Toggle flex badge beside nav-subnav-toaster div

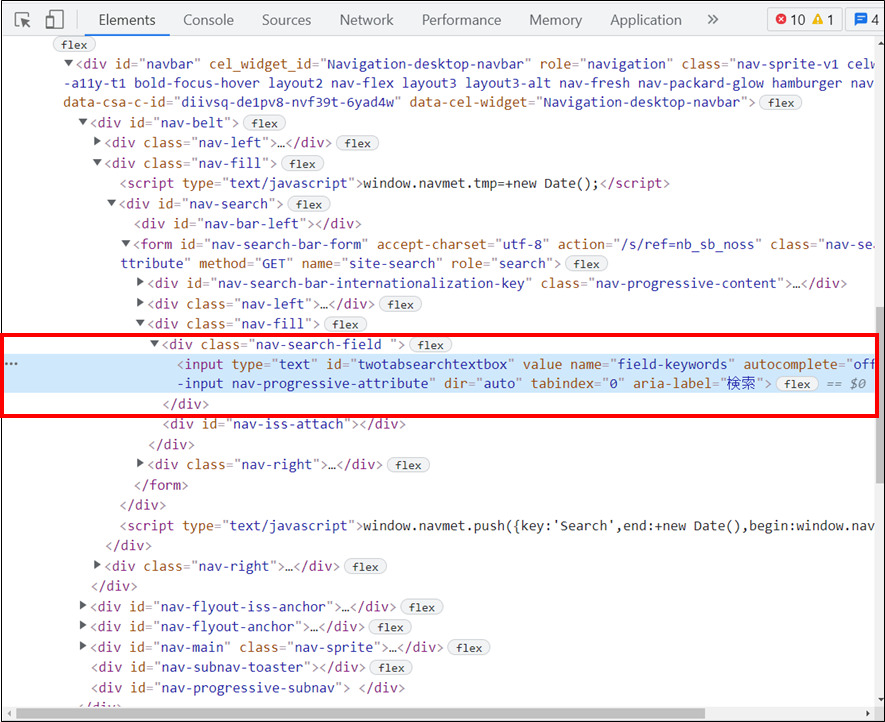(x=391, y=668)
